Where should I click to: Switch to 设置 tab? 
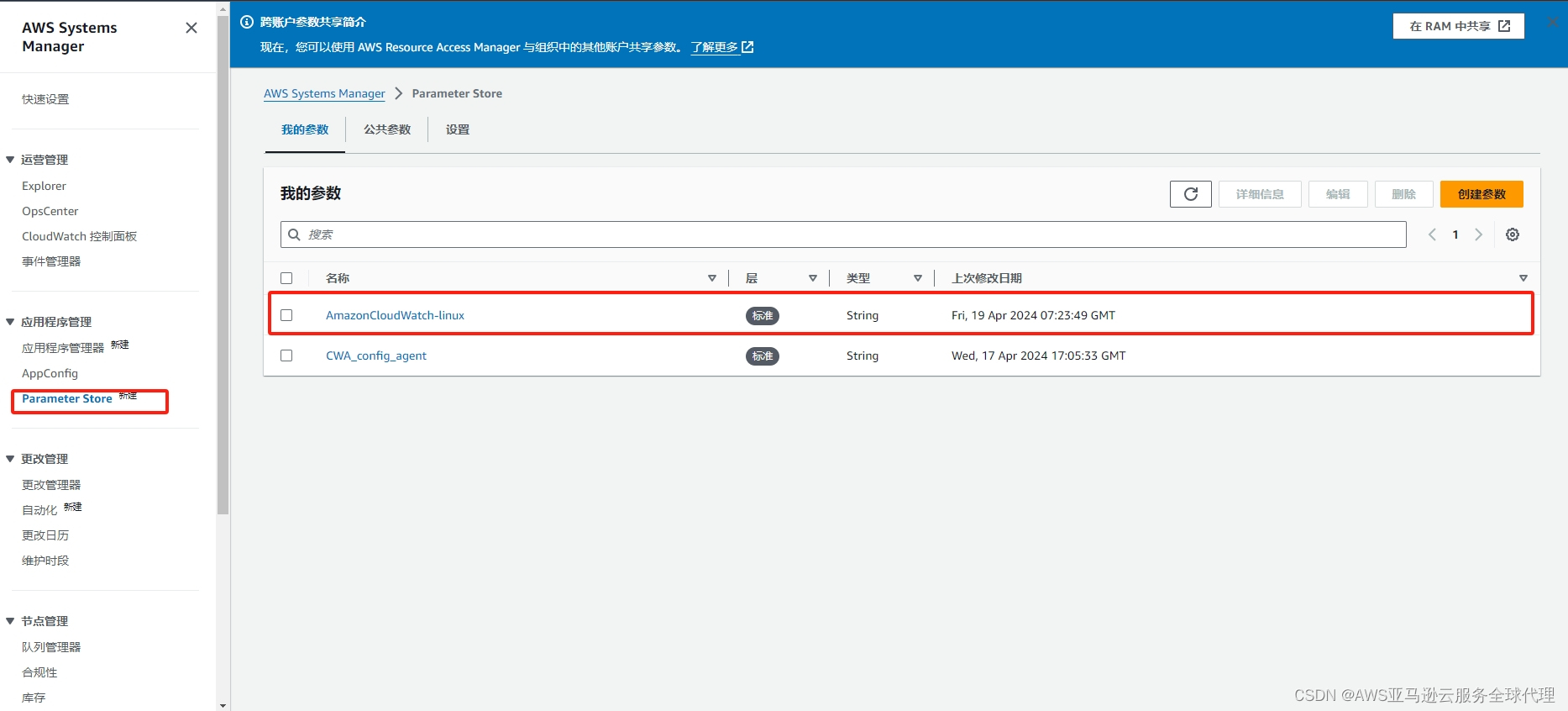(458, 129)
